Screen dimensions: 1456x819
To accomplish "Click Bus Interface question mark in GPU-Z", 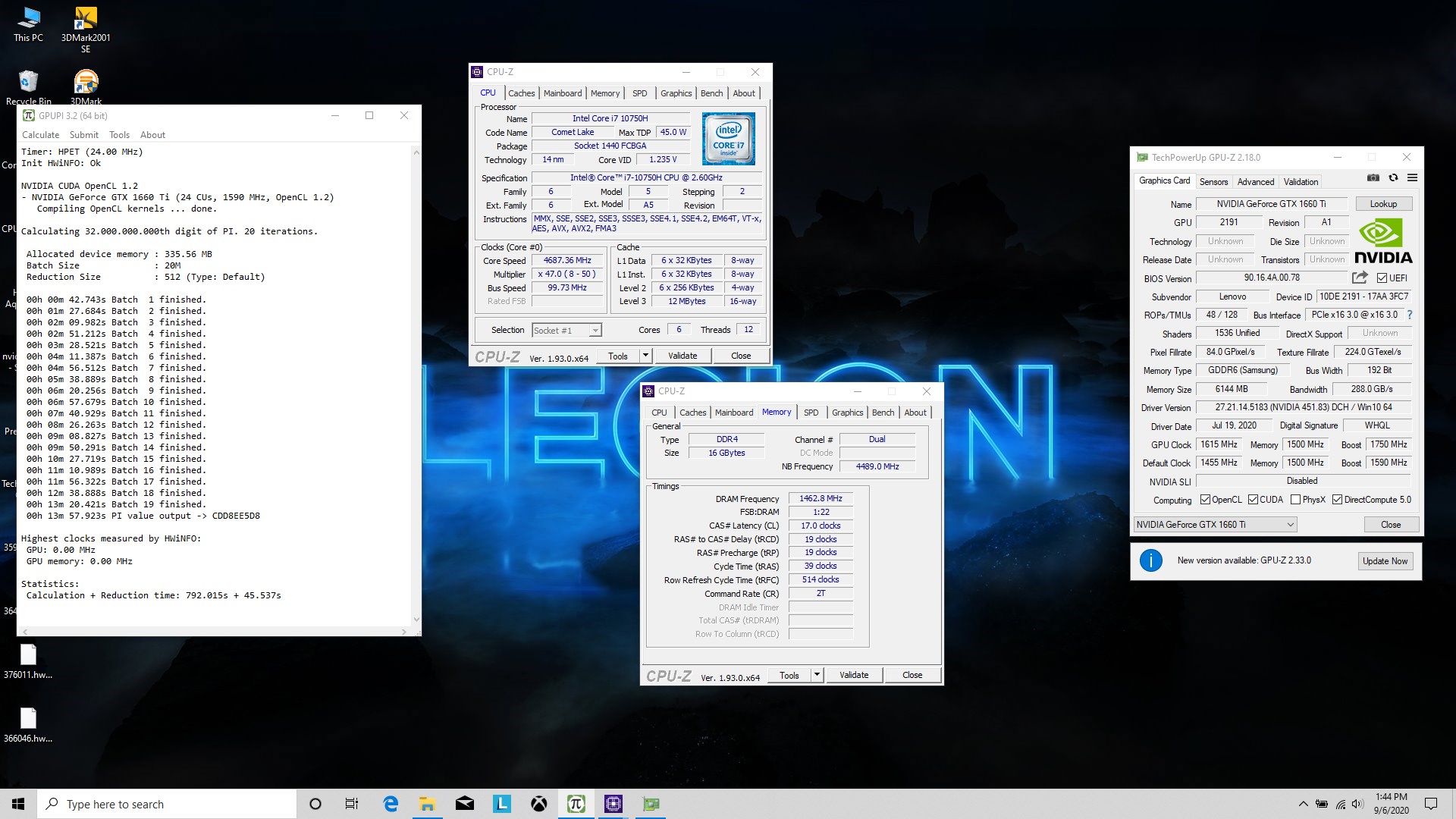I will coord(1410,315).
